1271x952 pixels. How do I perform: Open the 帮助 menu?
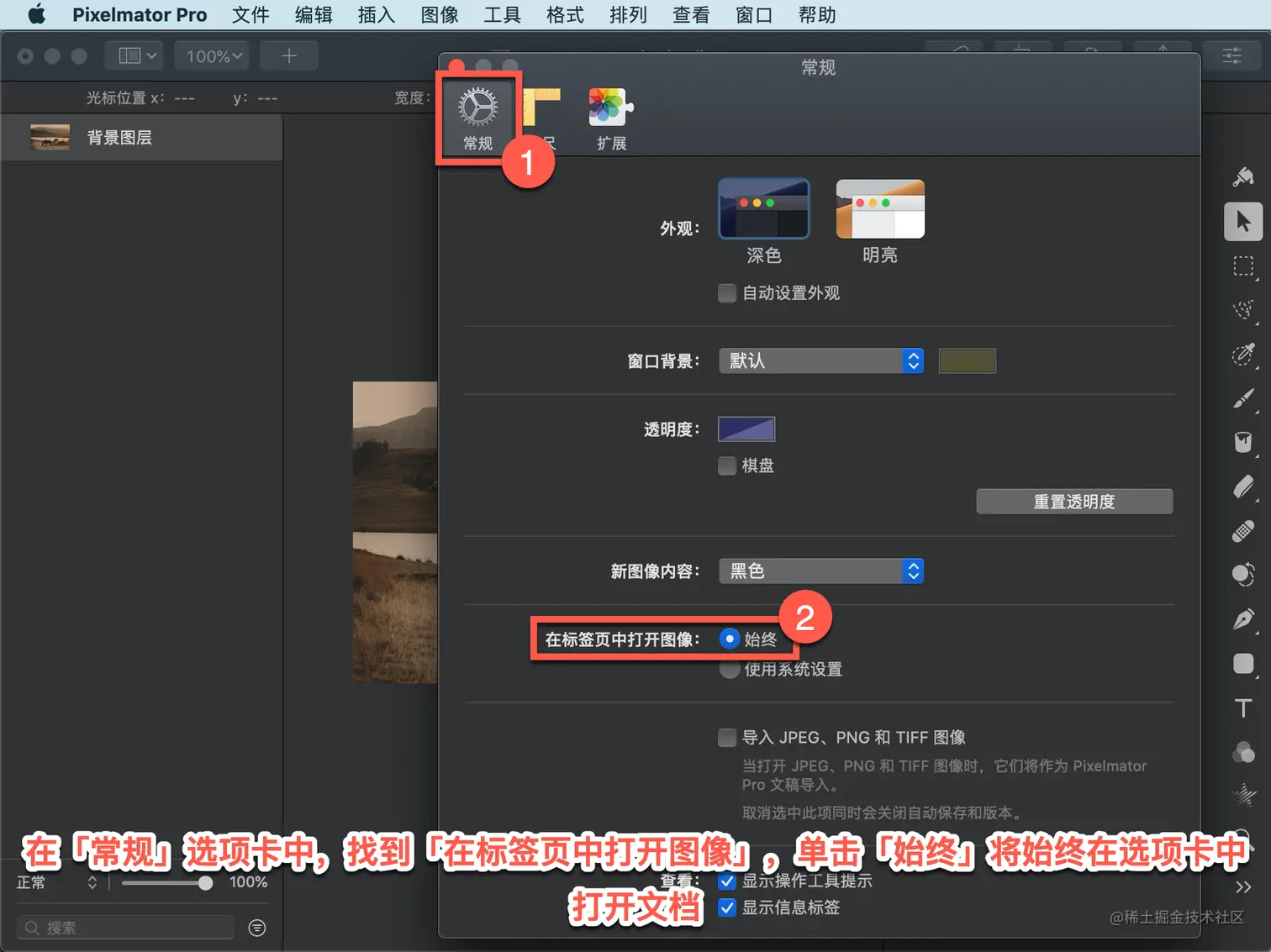pos(817,15)
